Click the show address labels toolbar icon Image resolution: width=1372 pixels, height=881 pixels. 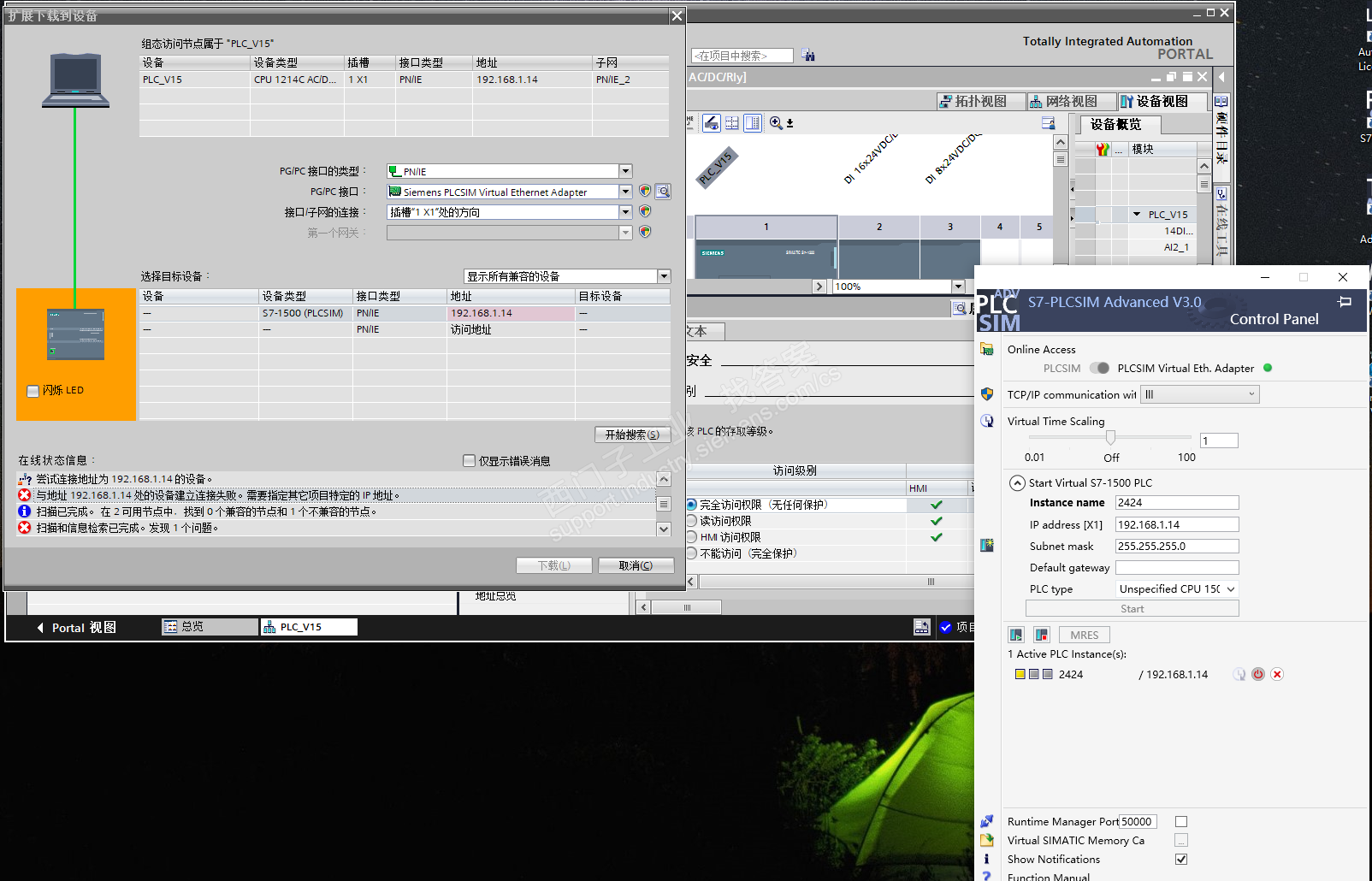pos(712,123)
